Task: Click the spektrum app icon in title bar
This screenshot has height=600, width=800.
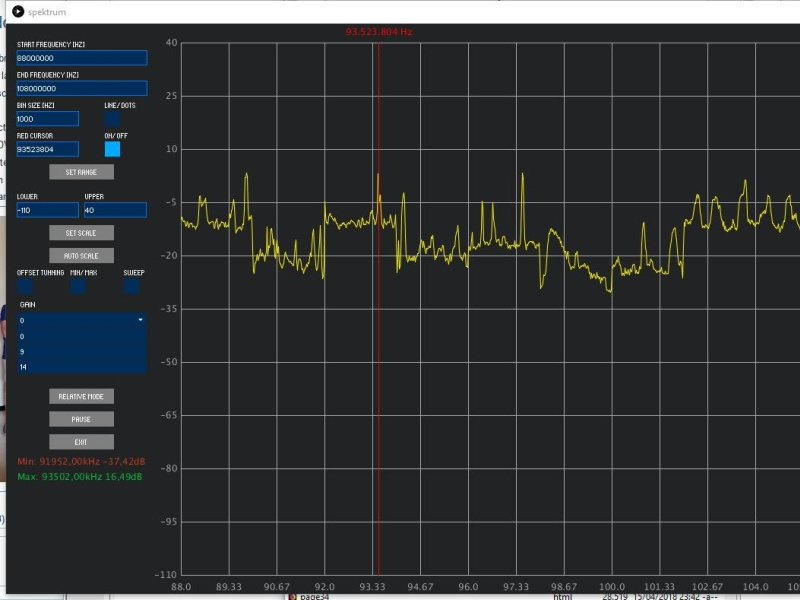Action: coord(17,11)
